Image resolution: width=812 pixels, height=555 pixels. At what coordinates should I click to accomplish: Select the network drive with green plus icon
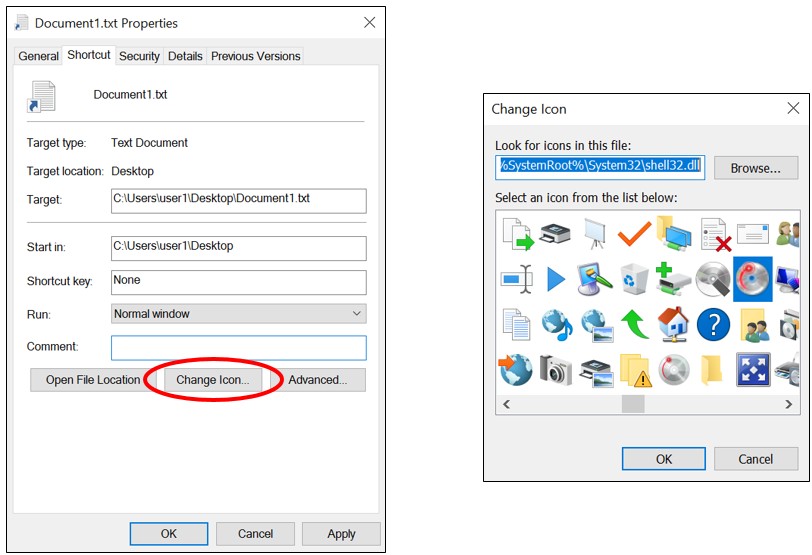click(x=673, y=279)
